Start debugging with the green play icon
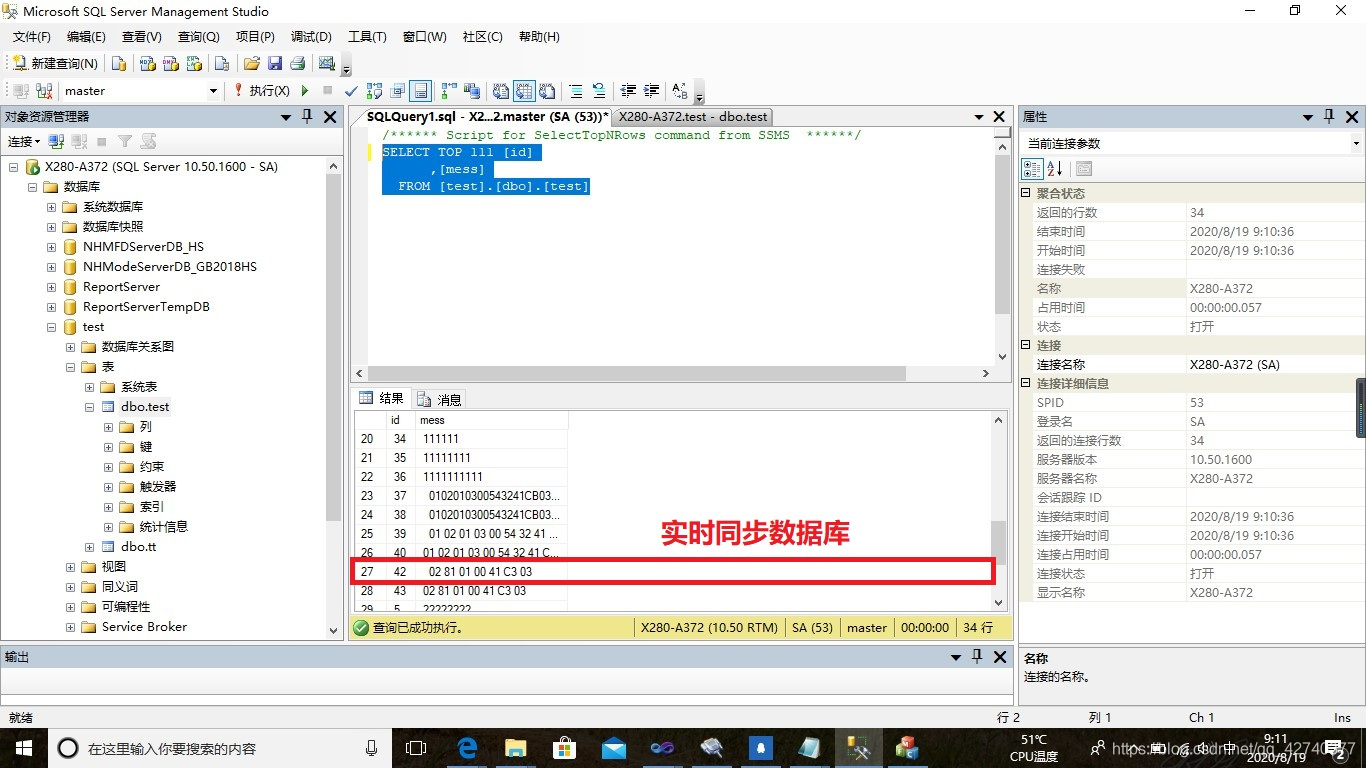 (x=305, y=91)
